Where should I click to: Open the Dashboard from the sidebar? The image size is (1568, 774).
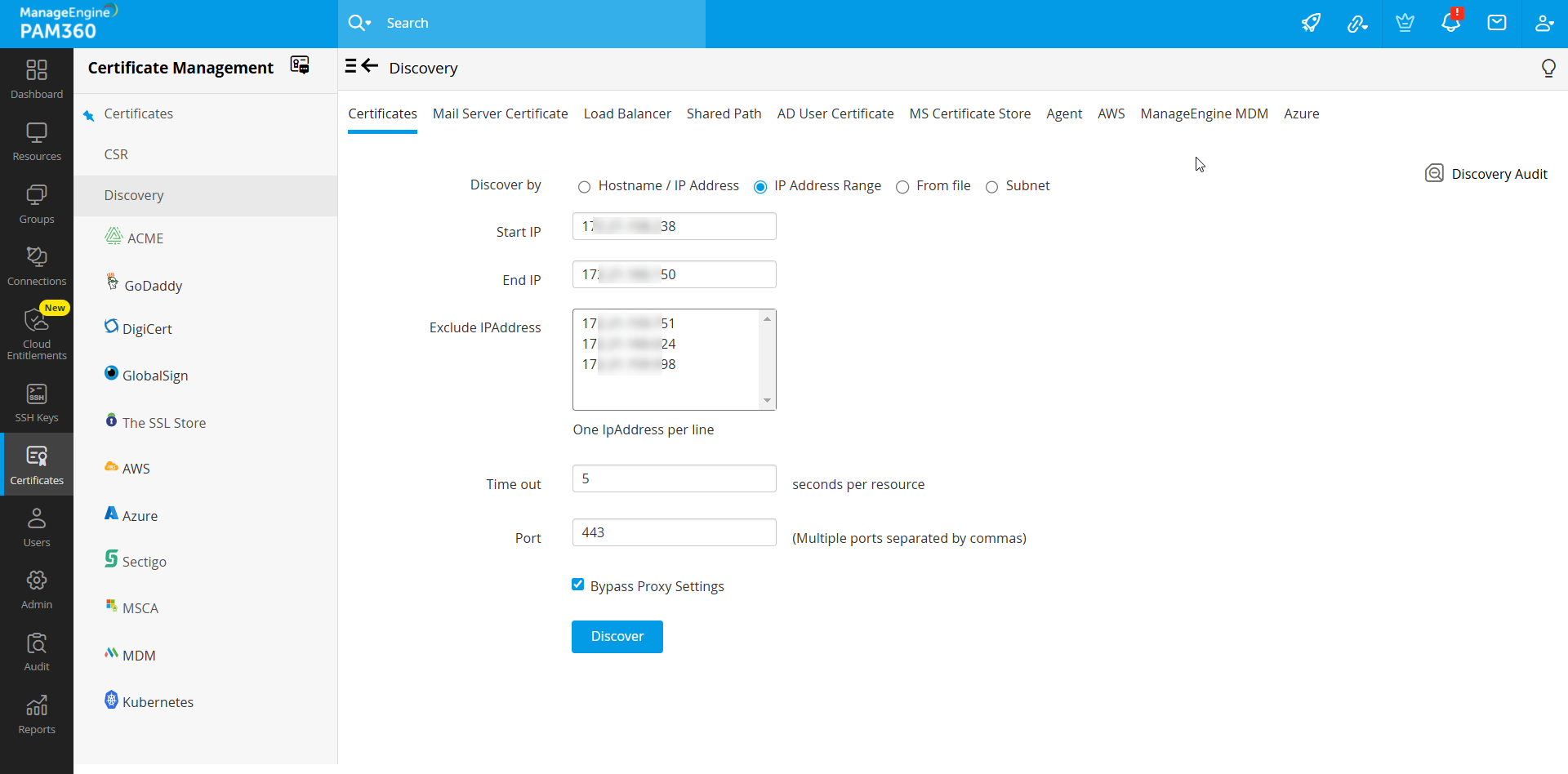click(37, 79)
